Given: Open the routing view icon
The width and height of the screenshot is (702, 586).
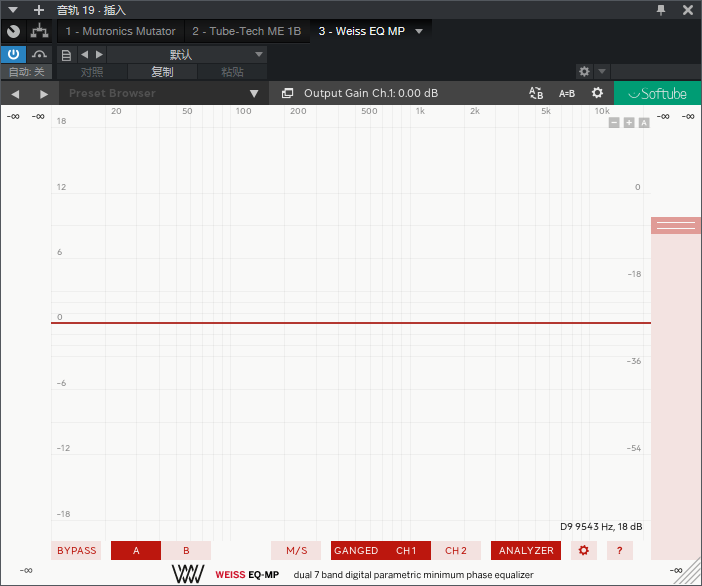Looking at the screenshot, I should click(39, 31).
